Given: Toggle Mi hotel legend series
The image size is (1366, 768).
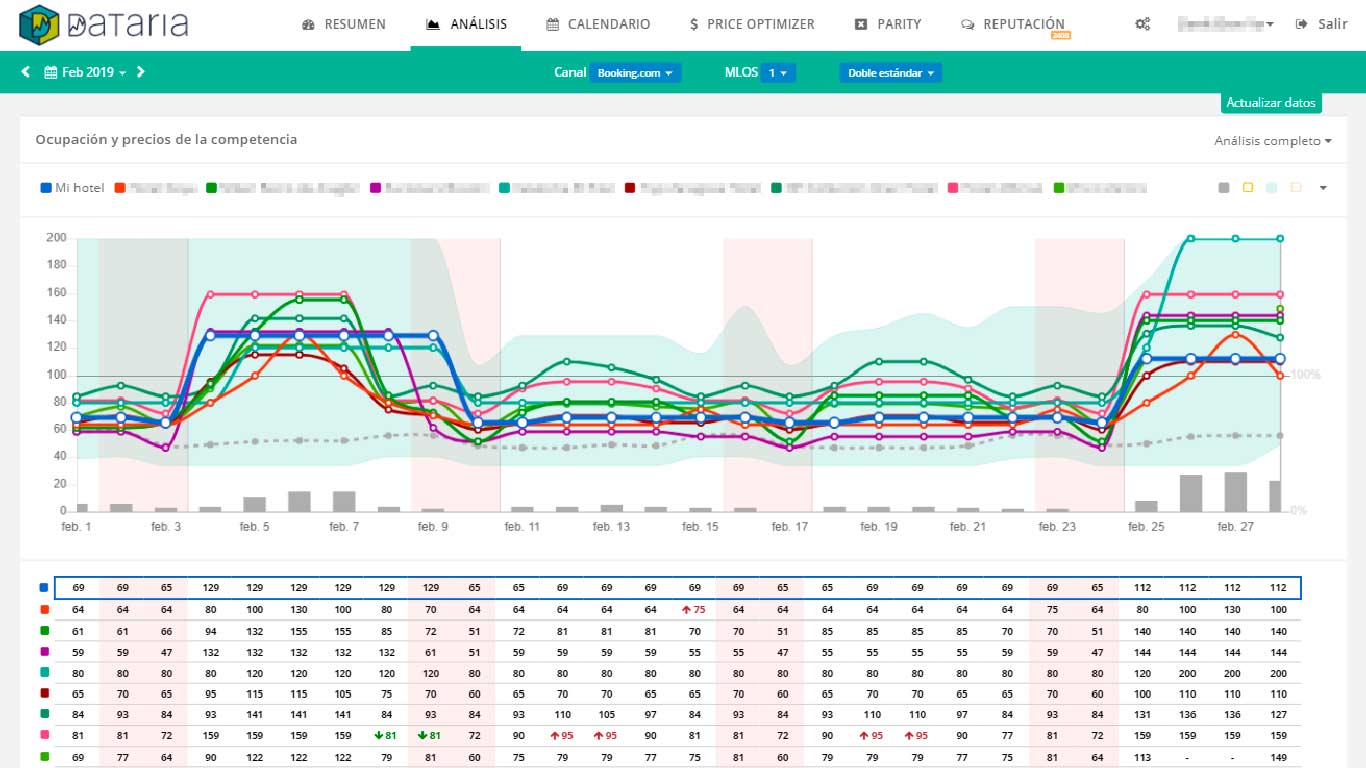Looking at the screenshot, I should [x=72, y=188].
